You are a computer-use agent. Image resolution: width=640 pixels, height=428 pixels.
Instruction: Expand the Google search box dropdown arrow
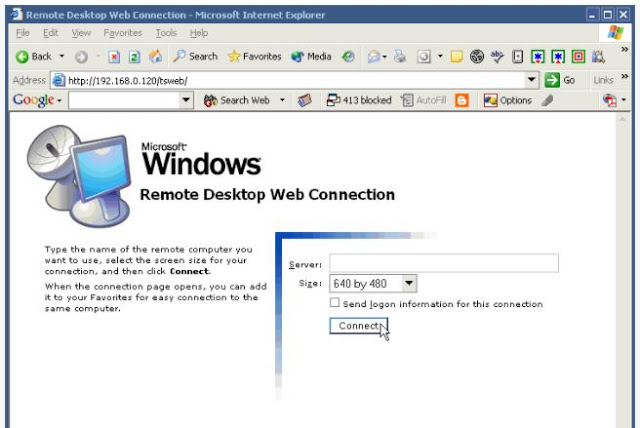186,100
